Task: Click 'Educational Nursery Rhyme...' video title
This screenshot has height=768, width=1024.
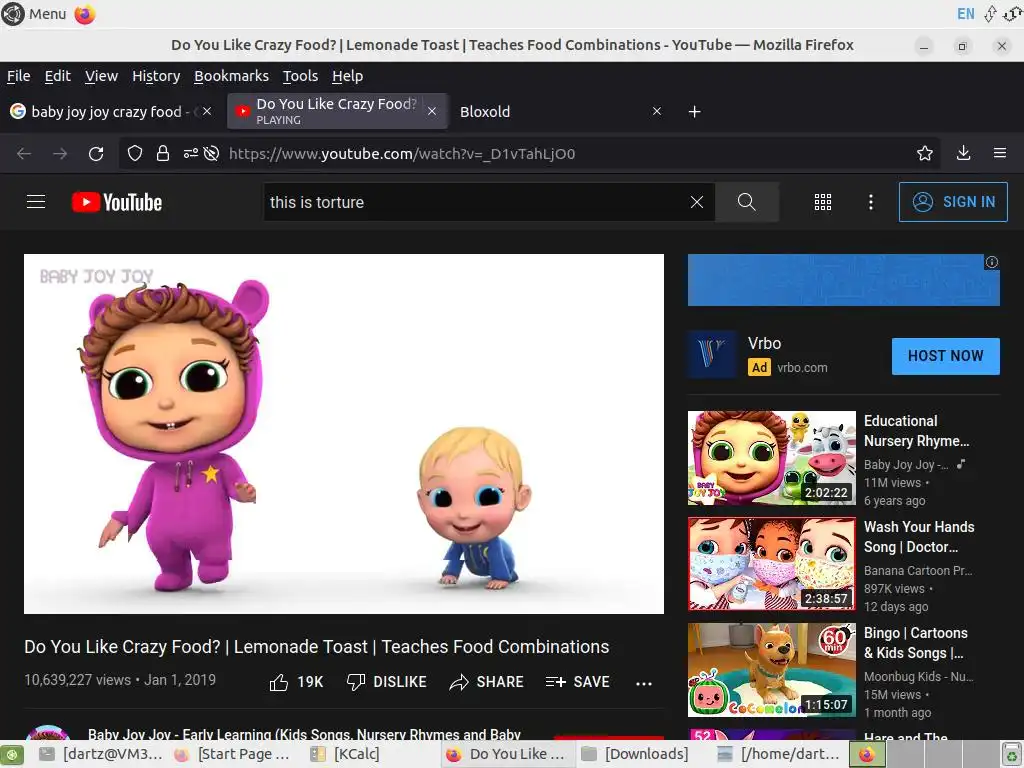Action: pyautogui.click(x=916, y=431)
